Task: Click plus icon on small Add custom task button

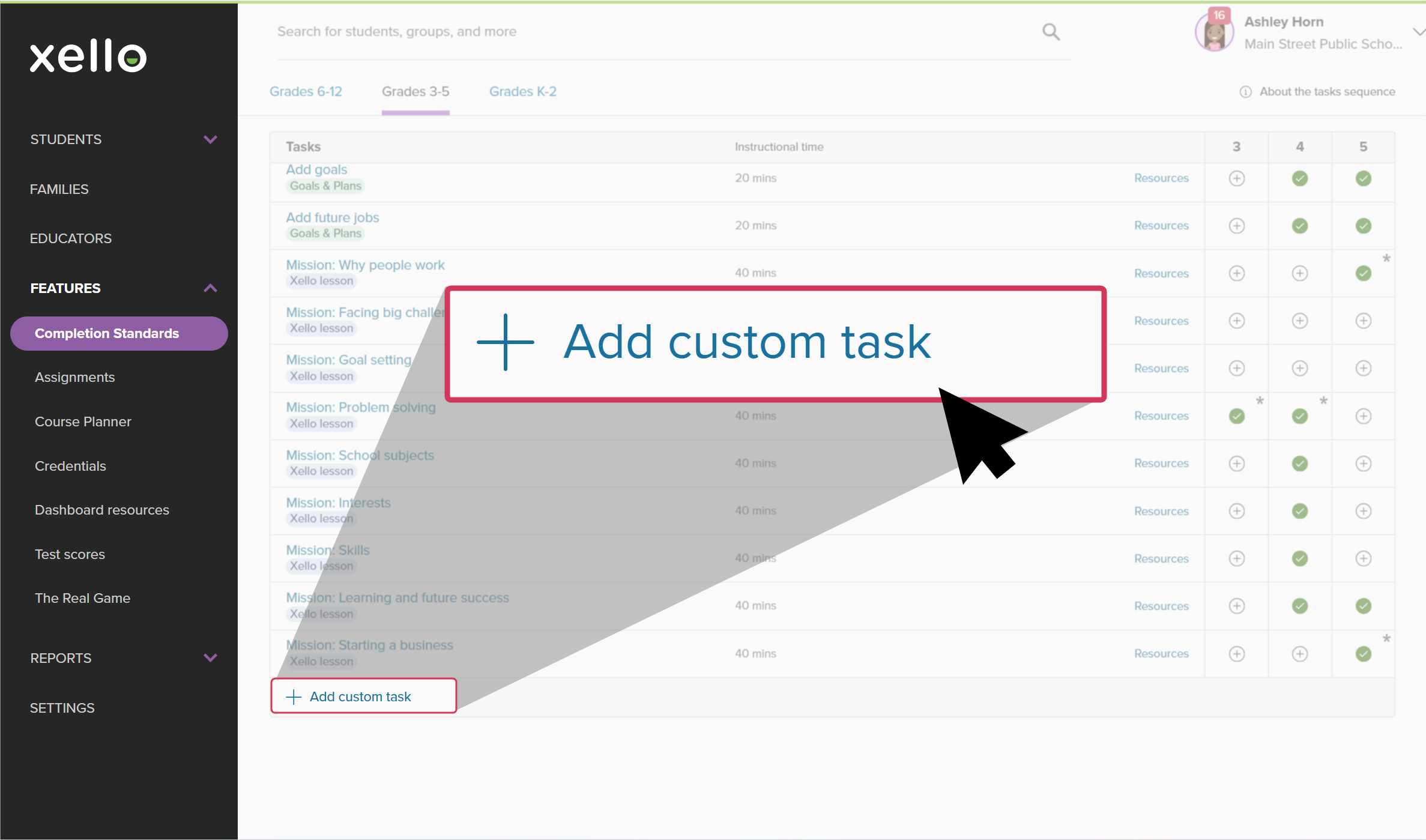Action: pos(294,696)
